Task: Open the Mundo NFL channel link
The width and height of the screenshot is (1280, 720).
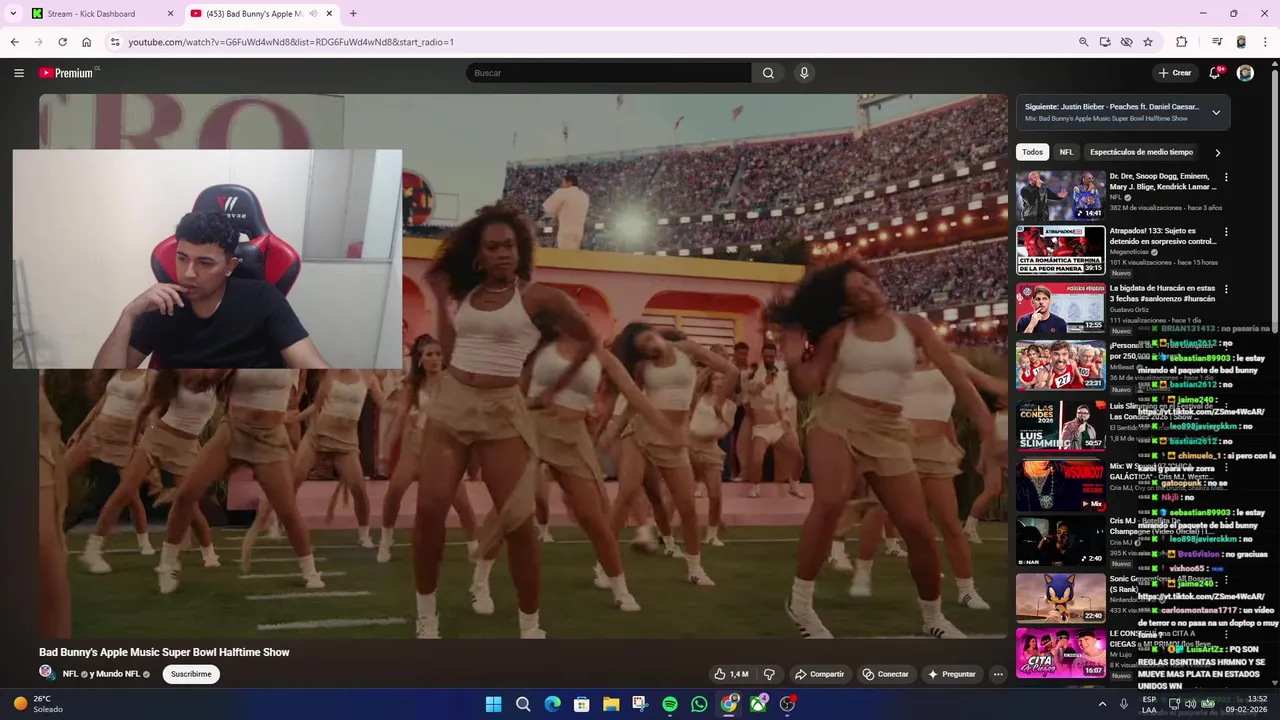Action: click(118, 674)
